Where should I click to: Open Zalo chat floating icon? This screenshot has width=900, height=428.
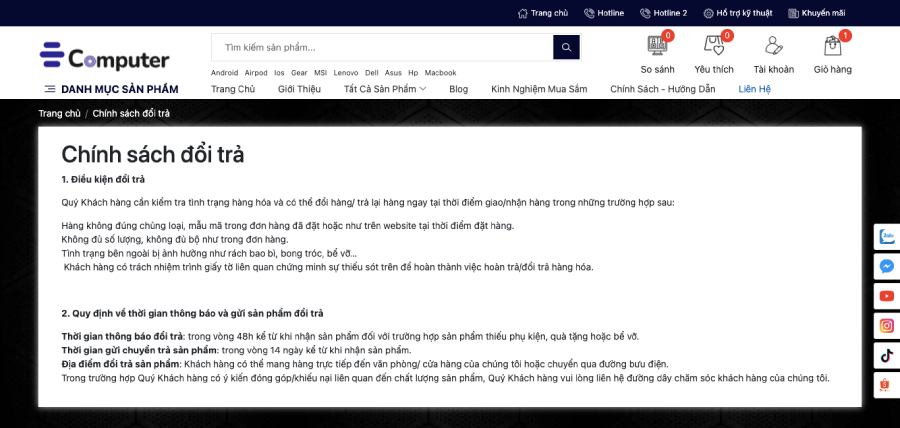(887, 236)
